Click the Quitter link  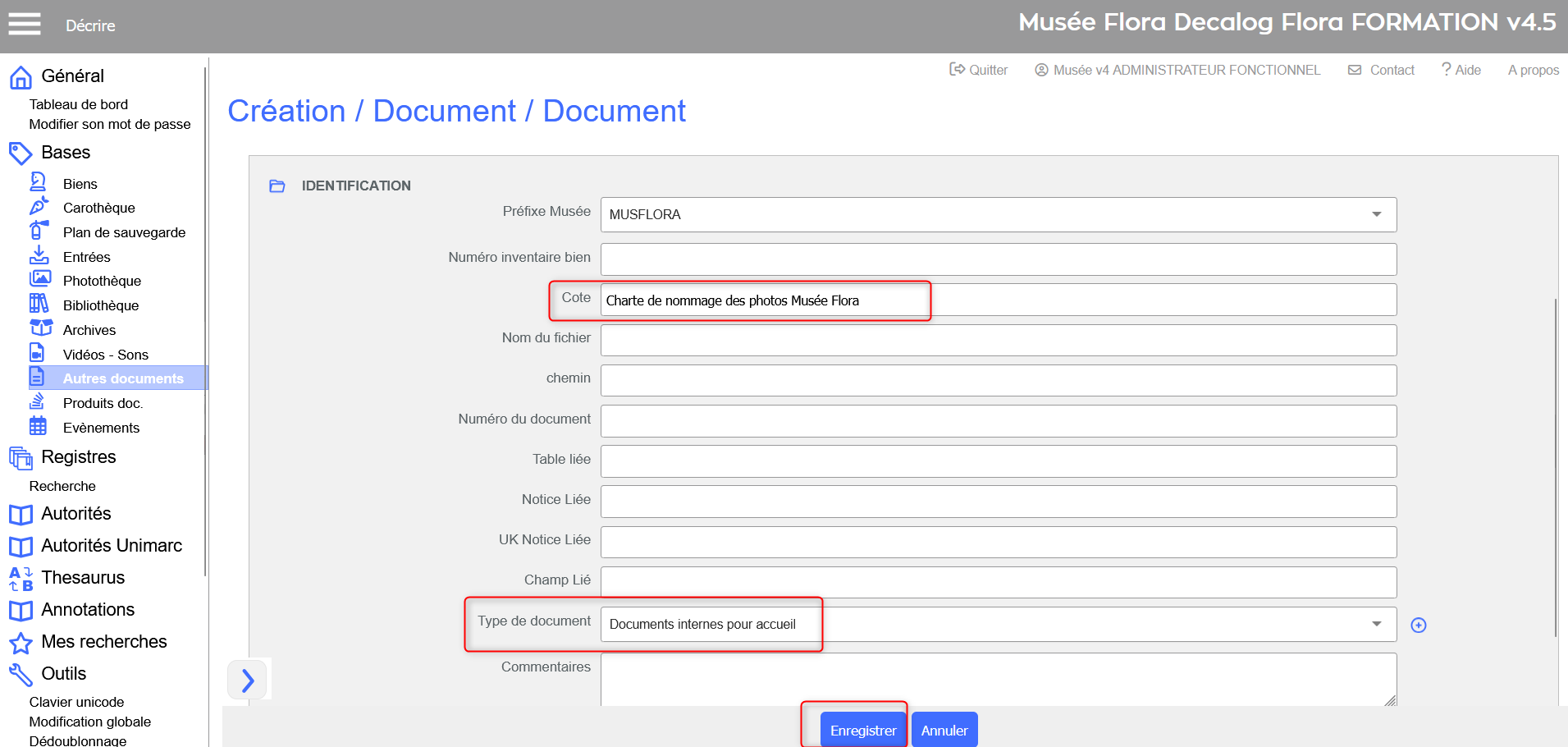979,71
